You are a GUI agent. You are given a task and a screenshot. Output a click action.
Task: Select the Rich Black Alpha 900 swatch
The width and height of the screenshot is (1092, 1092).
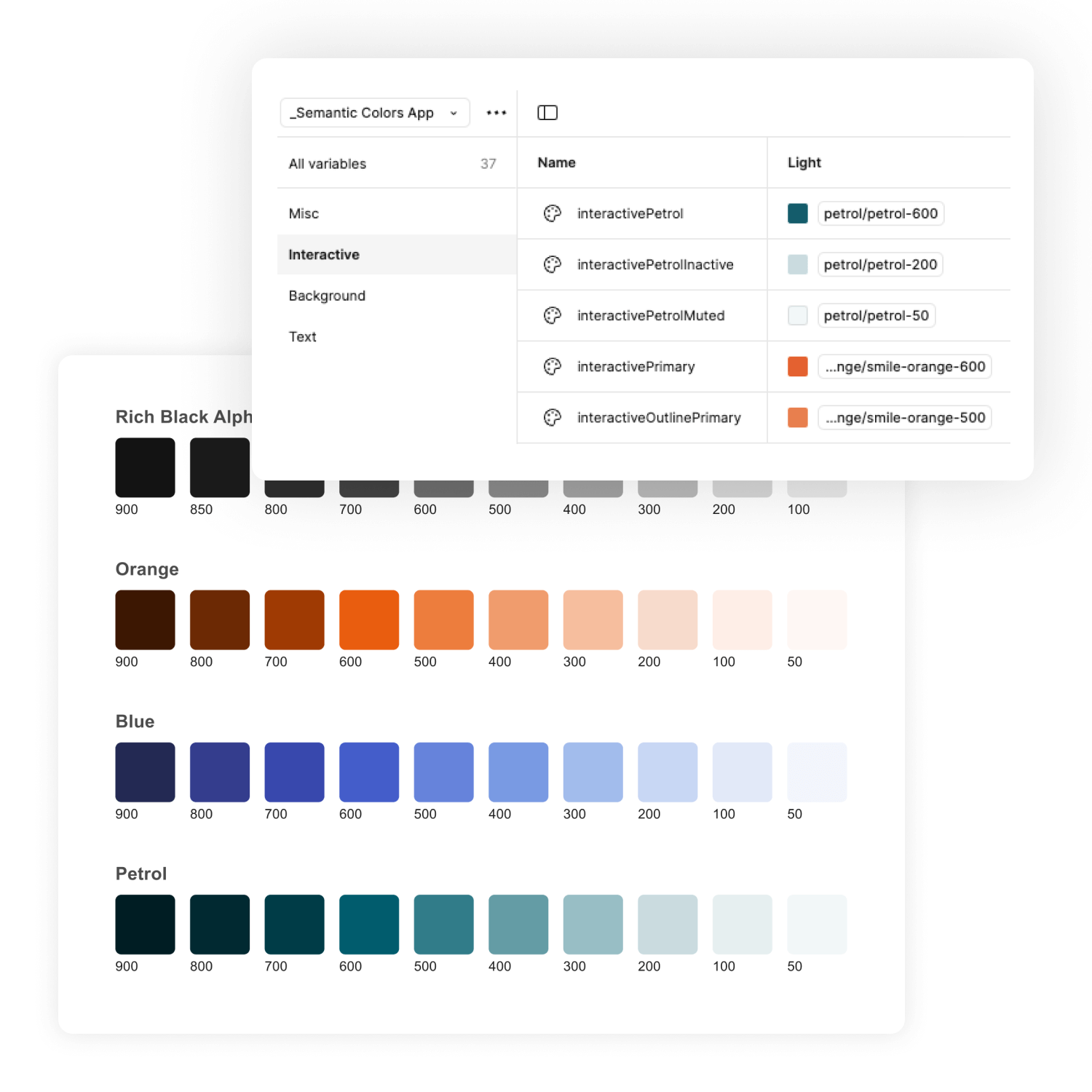pos(145,467)
